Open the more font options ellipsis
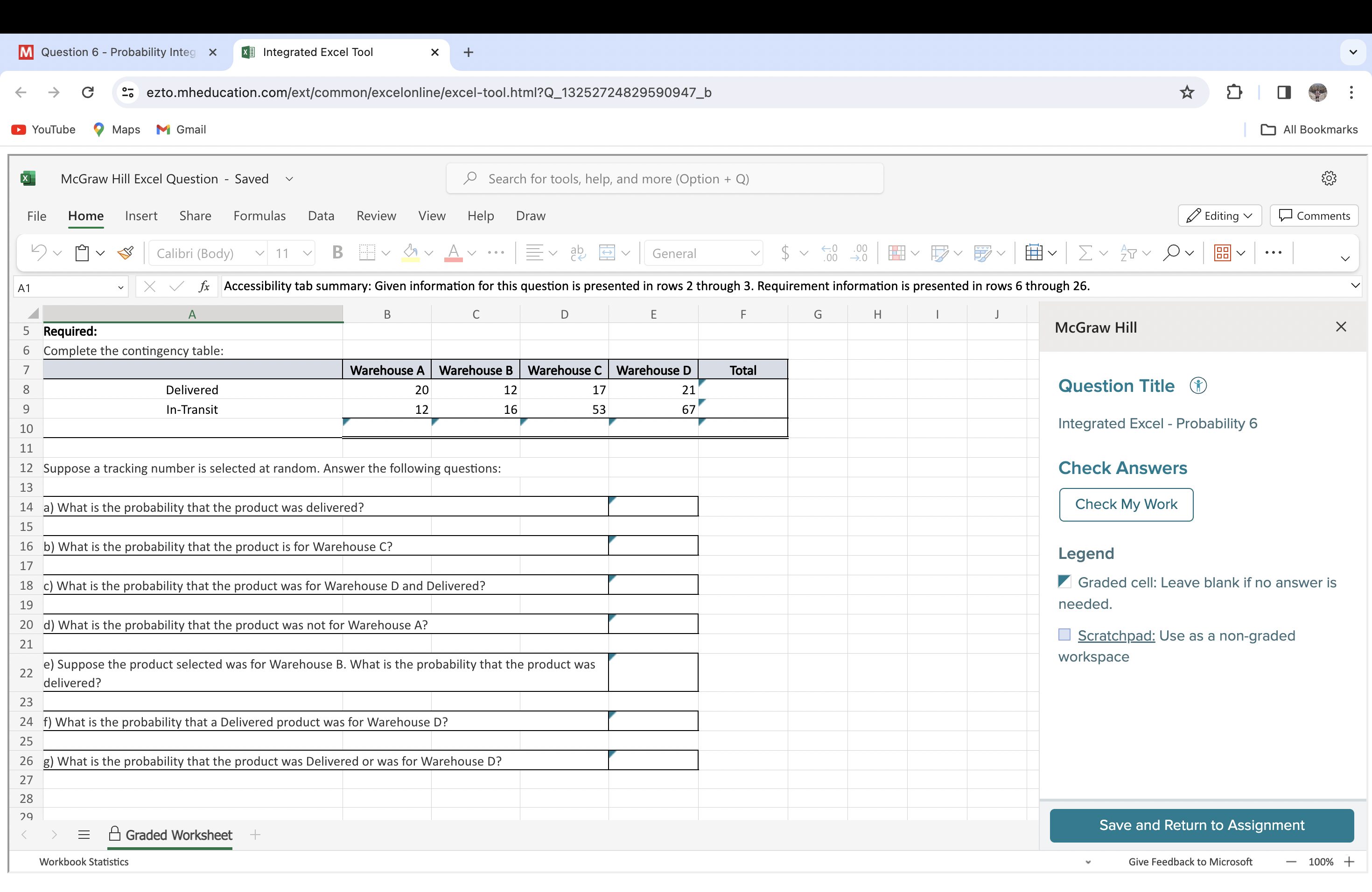 coord(496,252)
